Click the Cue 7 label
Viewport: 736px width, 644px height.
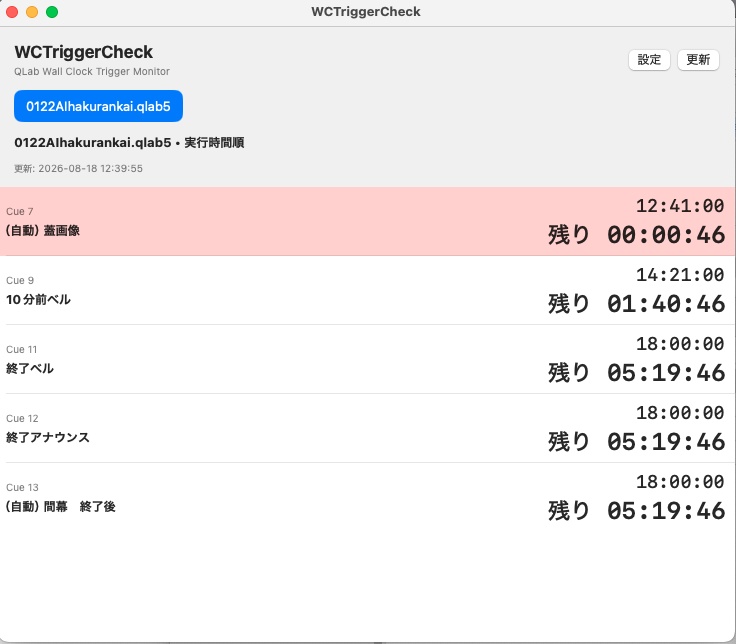click(20, 211)
